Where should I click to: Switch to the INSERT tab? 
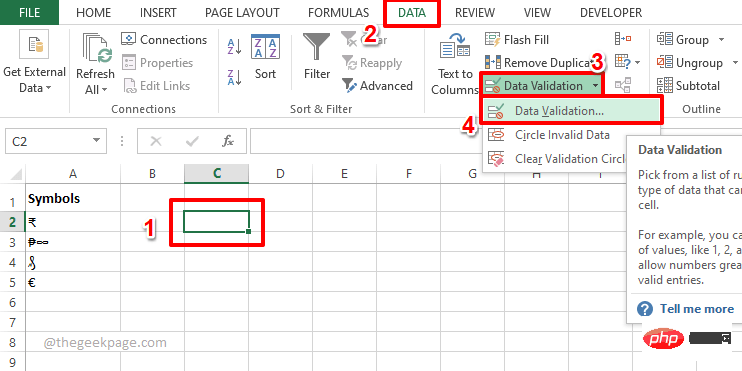158,13
